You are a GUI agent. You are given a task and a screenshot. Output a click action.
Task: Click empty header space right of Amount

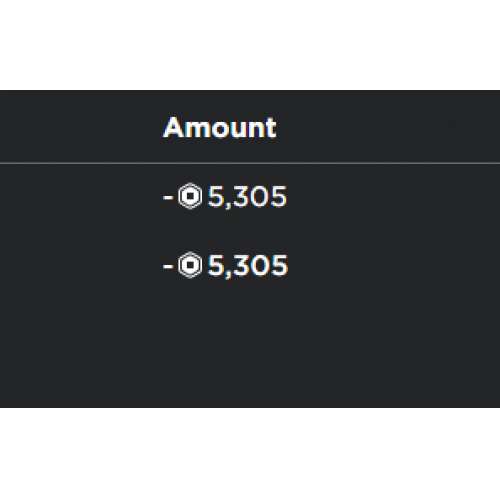(x=388, y=127)
